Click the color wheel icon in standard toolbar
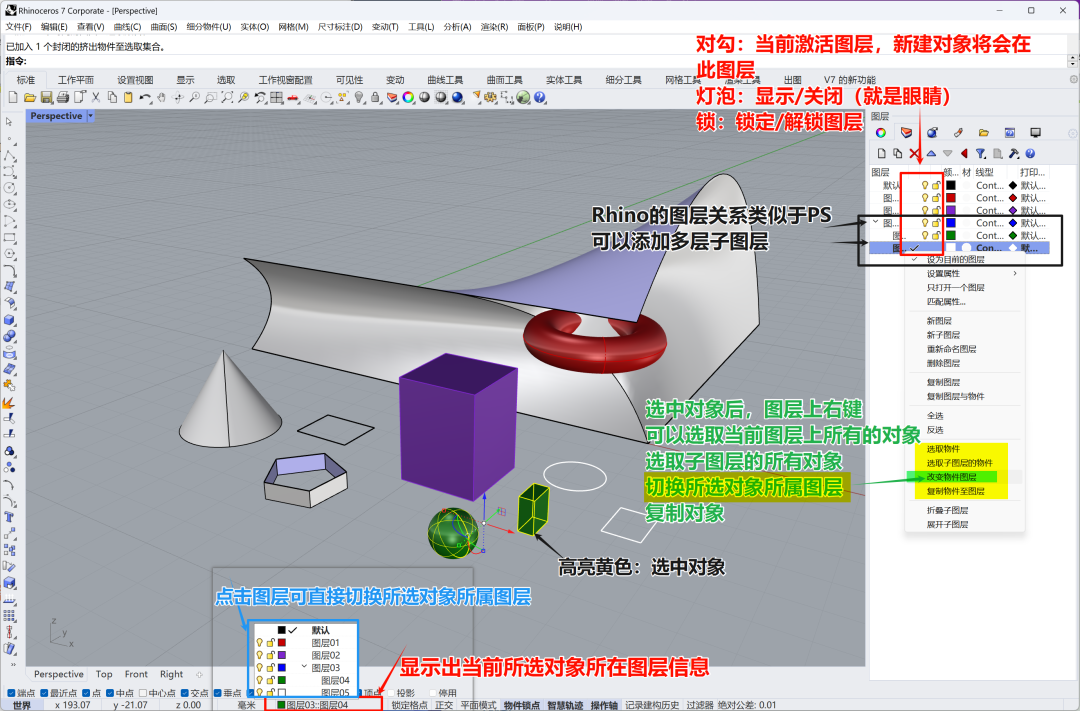 point(408,98)
